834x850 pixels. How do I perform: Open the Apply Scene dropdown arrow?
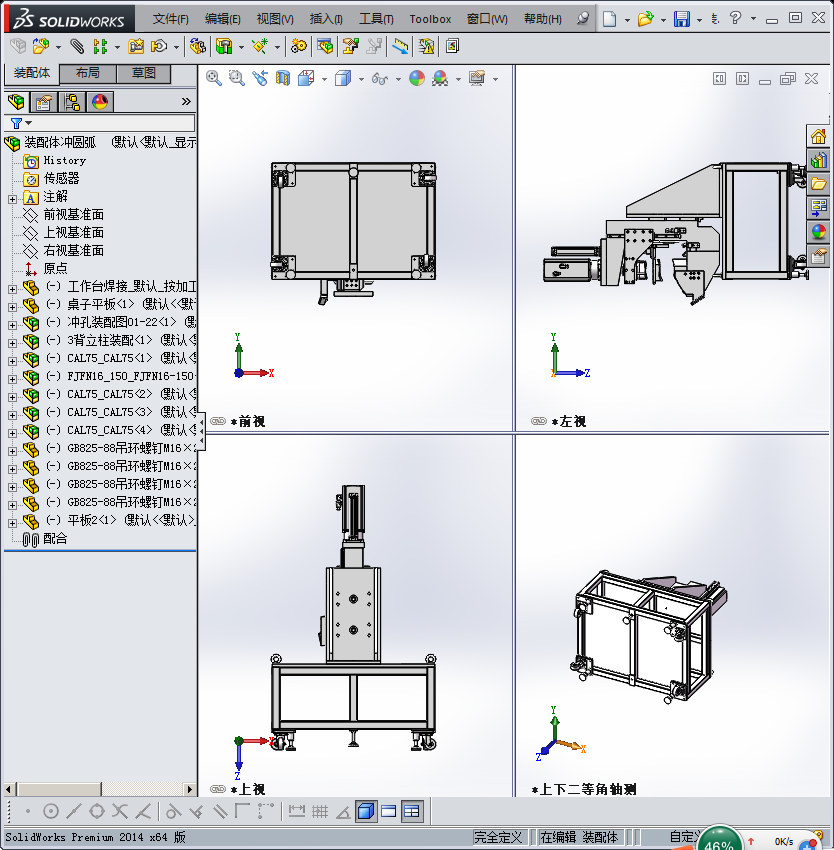tap(458, 80)
